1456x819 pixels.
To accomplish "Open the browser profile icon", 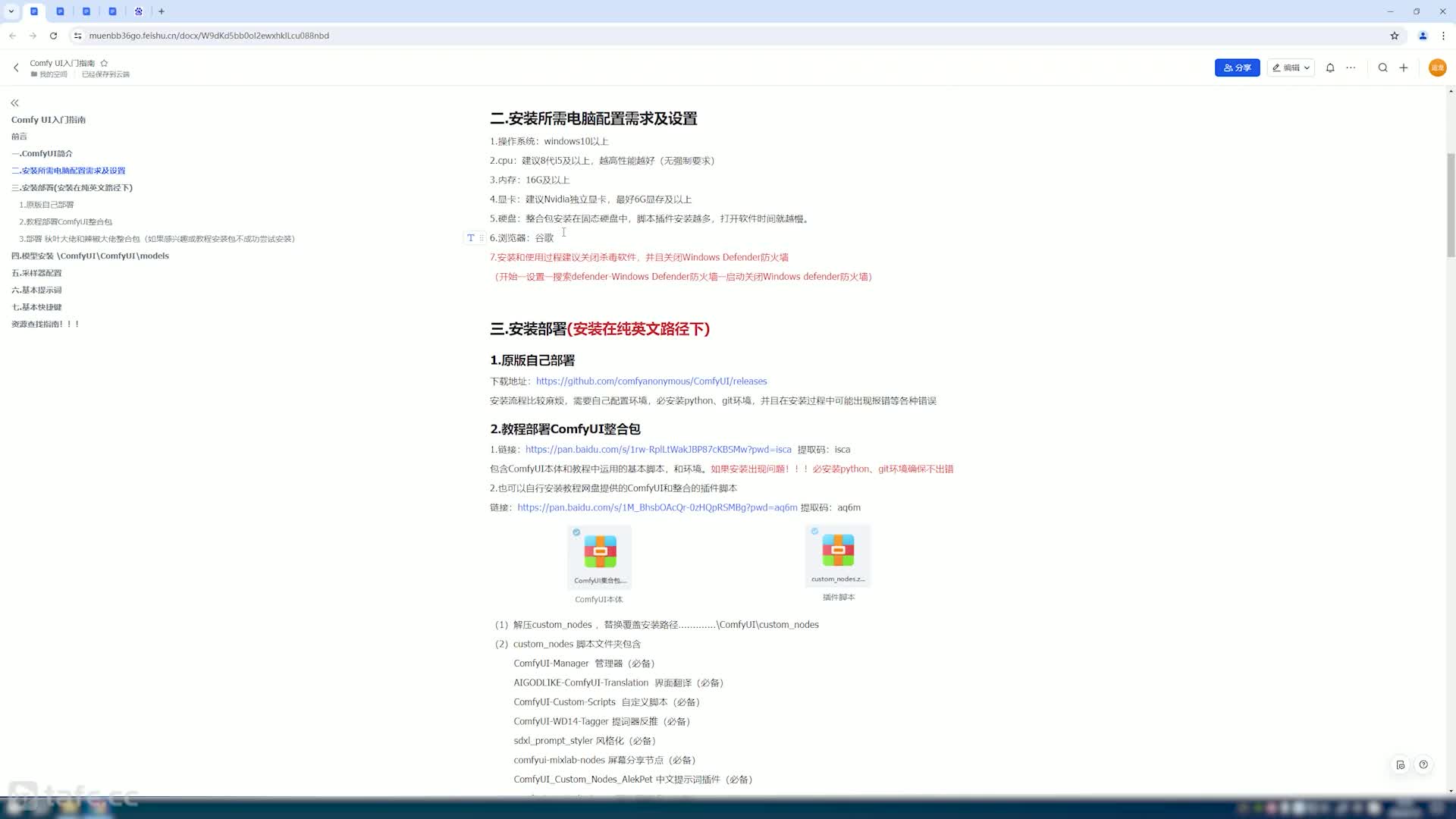I will point(1423,36).
